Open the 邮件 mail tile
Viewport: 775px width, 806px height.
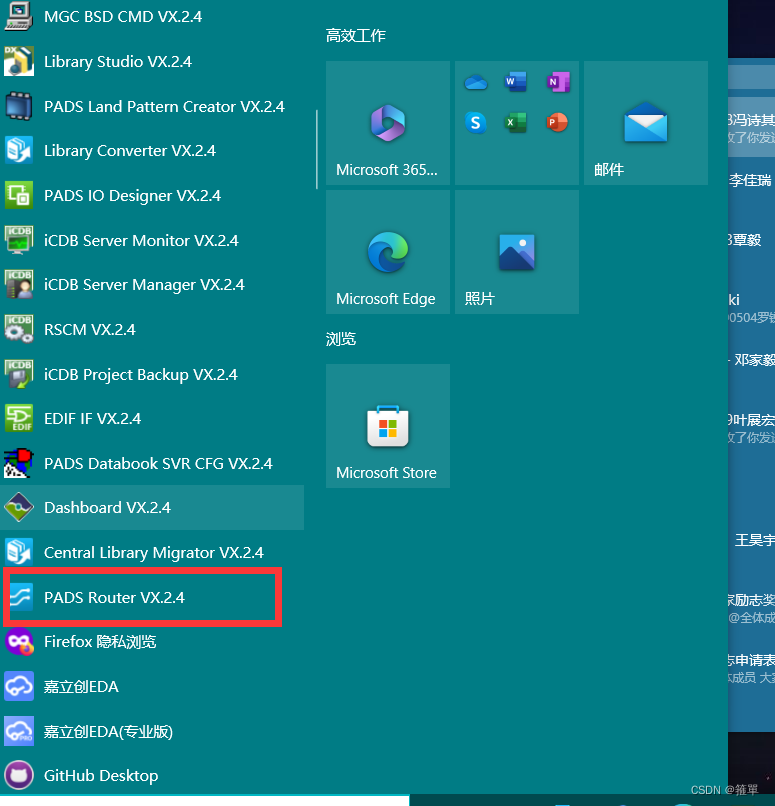point(646,123)
